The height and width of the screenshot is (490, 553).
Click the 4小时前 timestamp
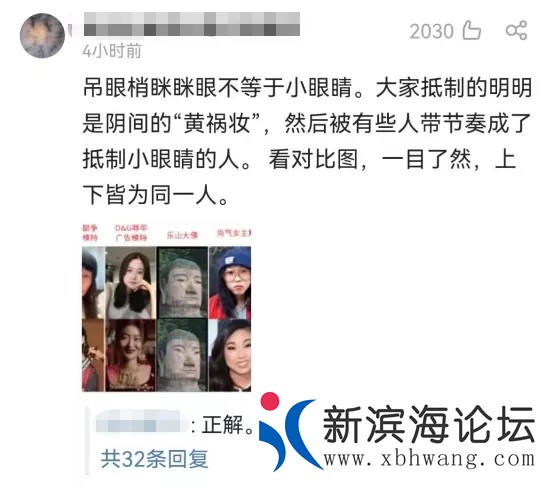coord(112,52)
